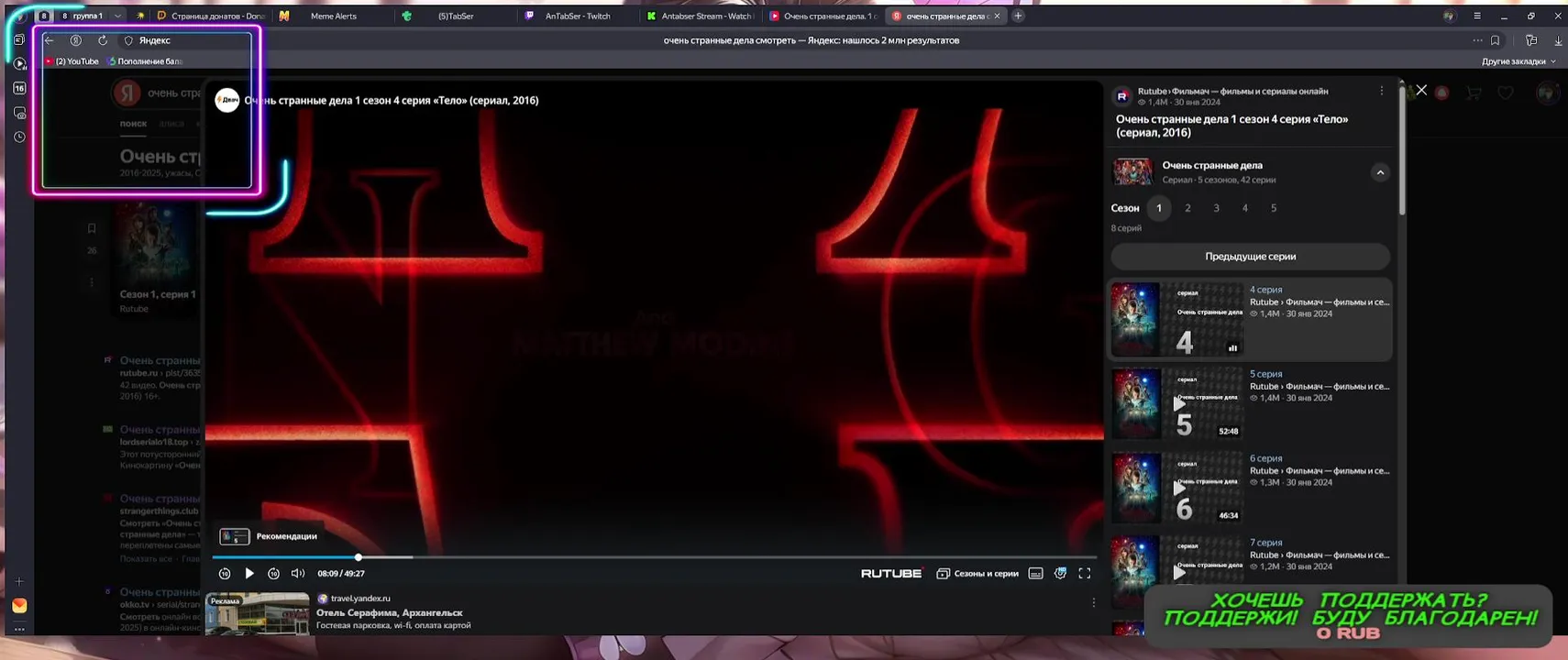Open 'Рекомендации' overlay in the player

270,536
